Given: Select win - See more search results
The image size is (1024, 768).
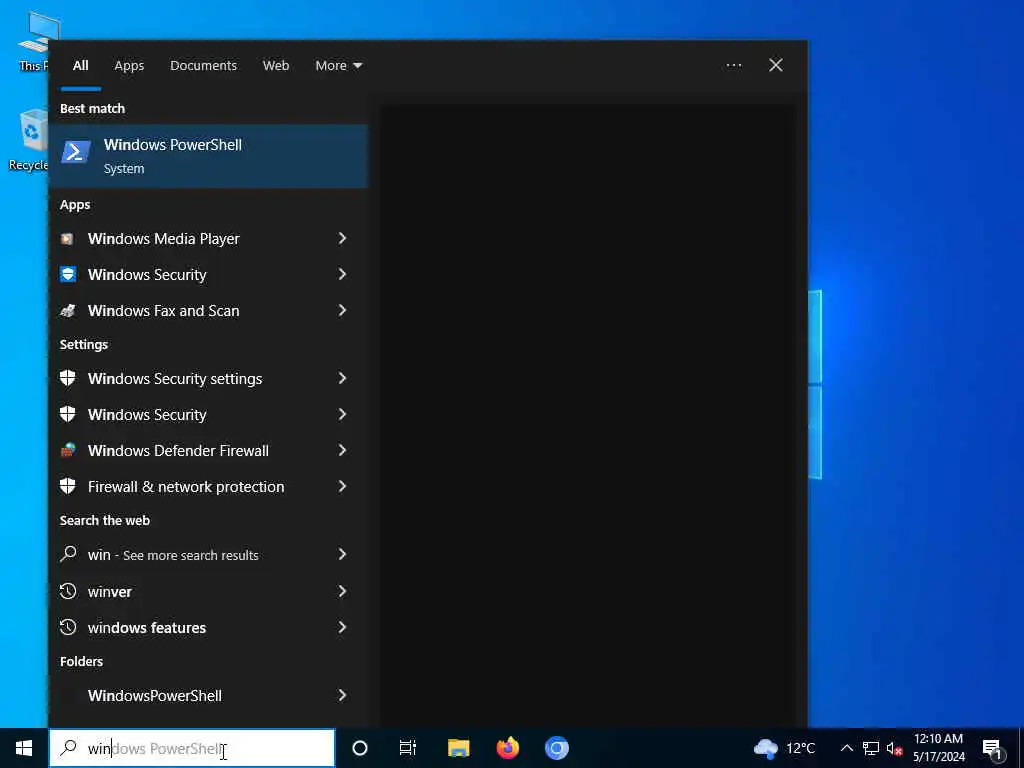Looking at the screenshot, I should pyautogui.click(x=173, y=555).
